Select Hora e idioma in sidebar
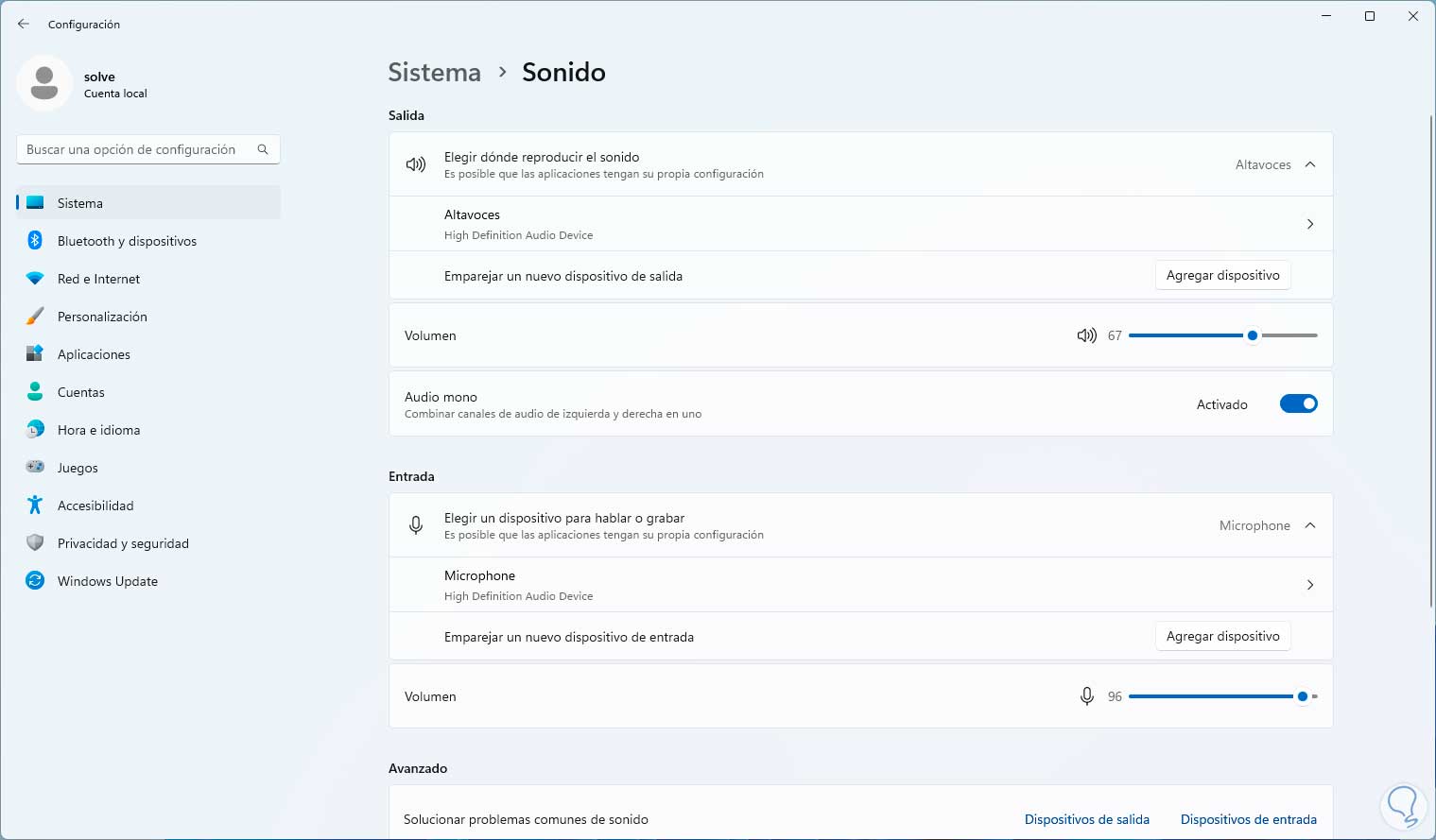This screenshot has width=1436, height=840. point(98,430)
